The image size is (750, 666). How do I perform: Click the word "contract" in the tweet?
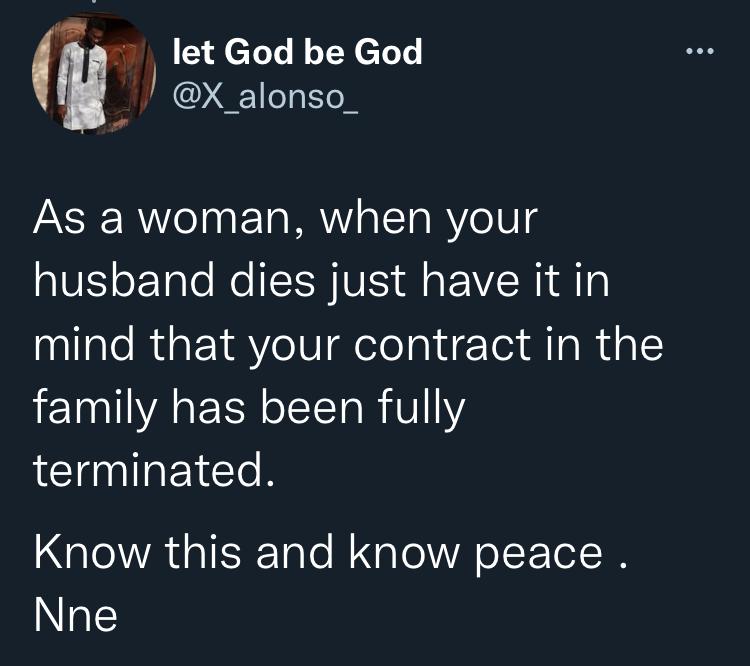point(453,345)
